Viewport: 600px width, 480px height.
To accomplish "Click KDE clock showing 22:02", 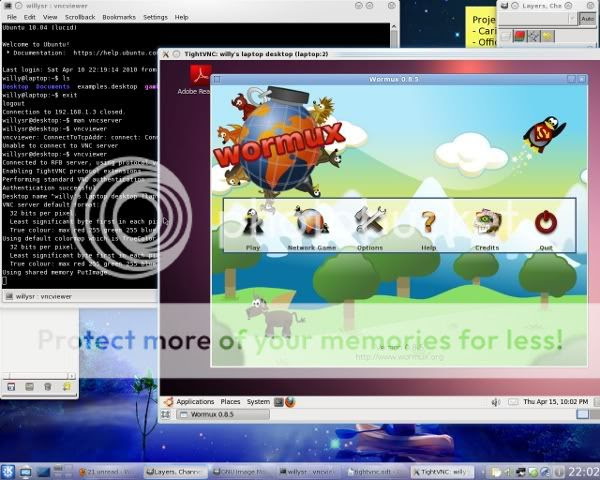I will pos(583,472).
